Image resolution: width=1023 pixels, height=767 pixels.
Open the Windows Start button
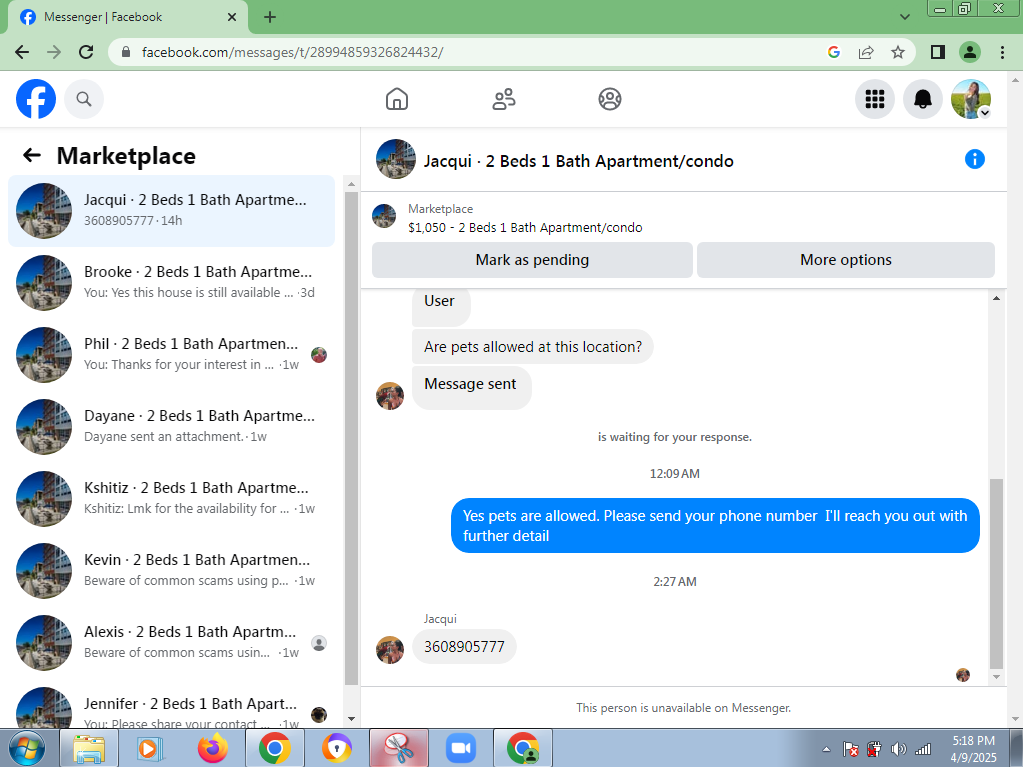26,748
